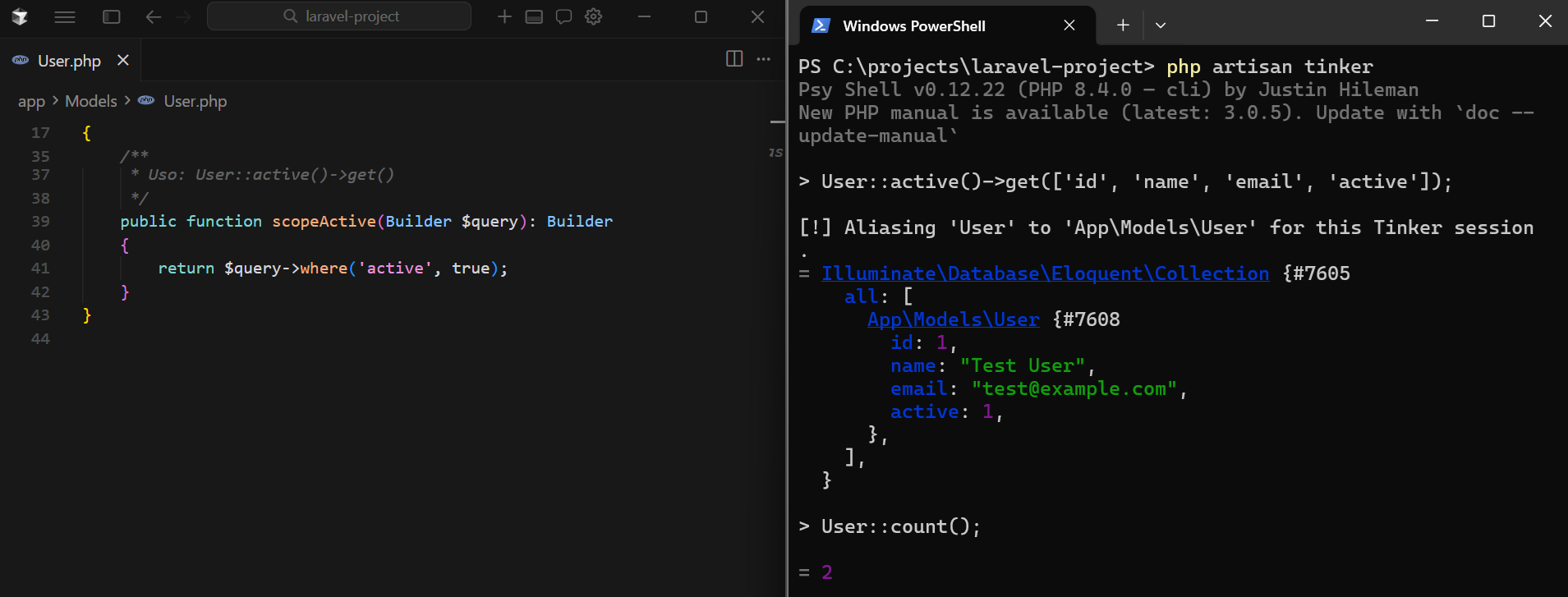
Task: Open the Illuminate\Database\Eloquent\Collection link
Action: (x=1046, y=273)
